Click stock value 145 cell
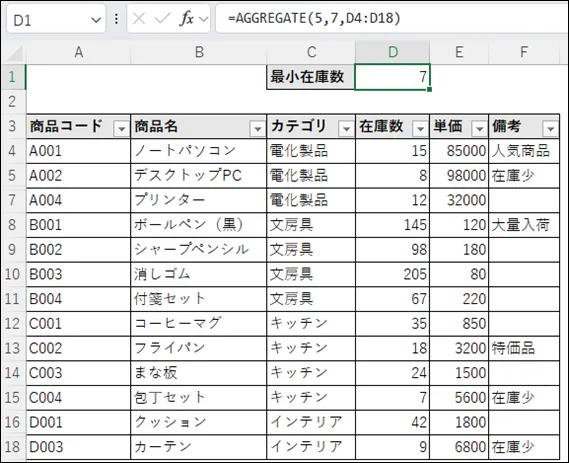The width and height of the screenshot is (569, 463). click(393, 225)
